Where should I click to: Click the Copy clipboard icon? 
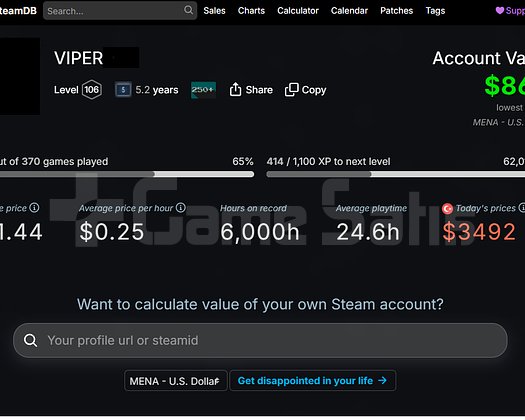291,89
